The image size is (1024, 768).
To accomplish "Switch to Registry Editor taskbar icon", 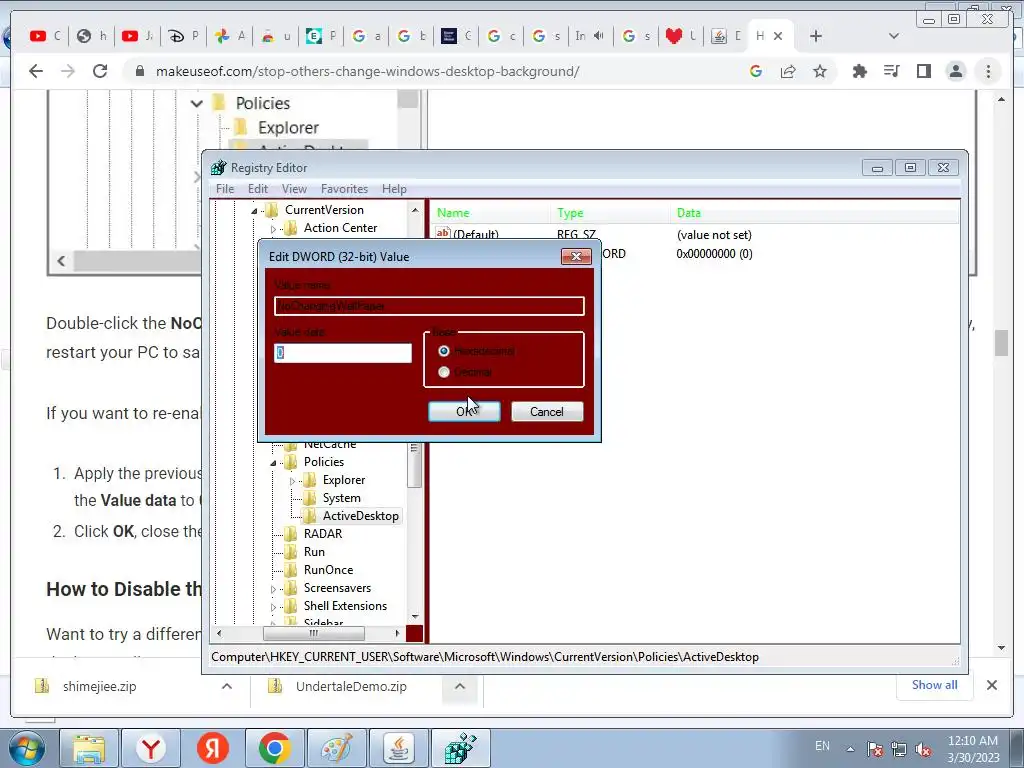I will (460, 748).
